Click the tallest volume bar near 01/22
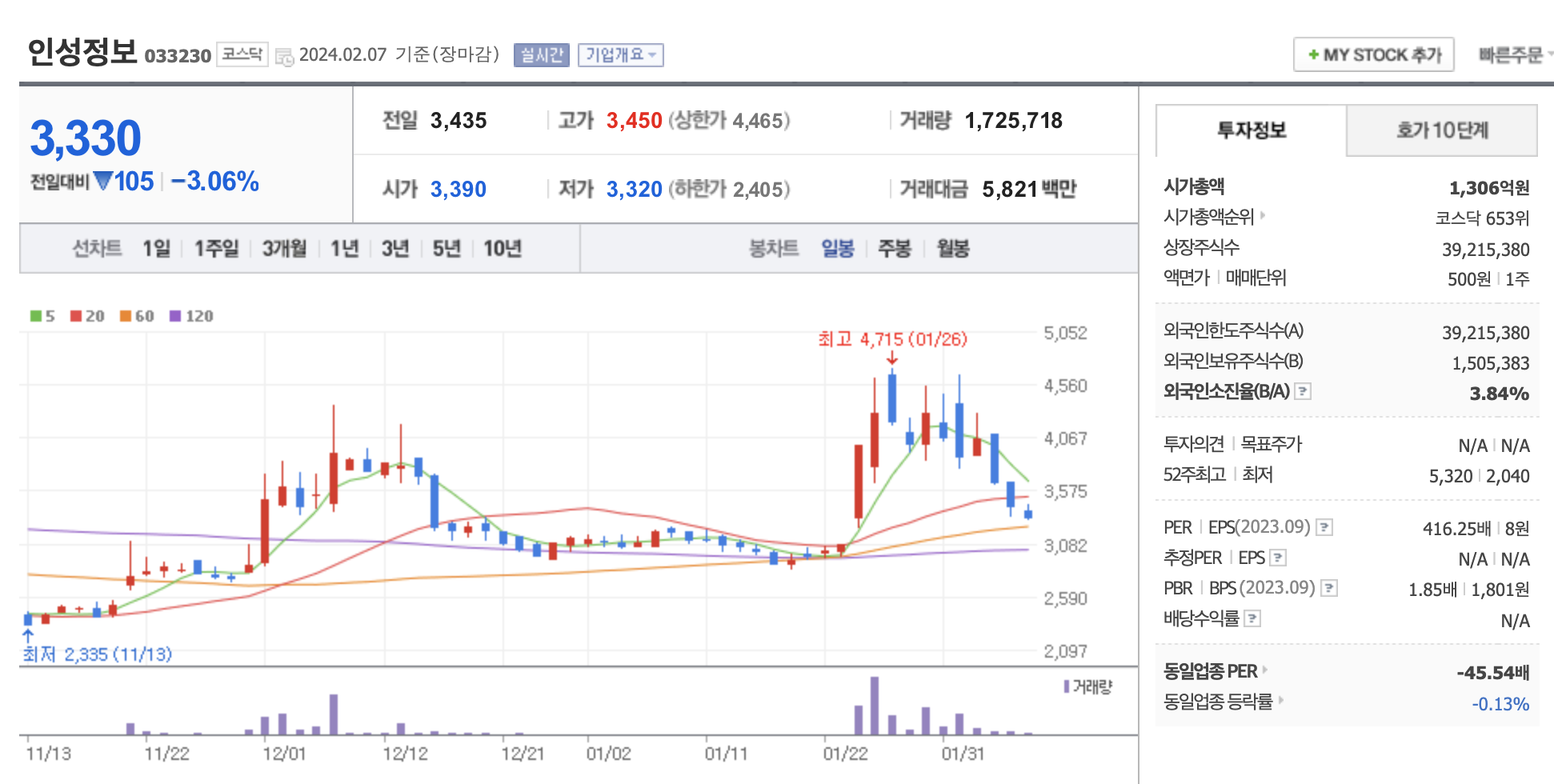Viewport: 1554px width, 784px height. 875,706
